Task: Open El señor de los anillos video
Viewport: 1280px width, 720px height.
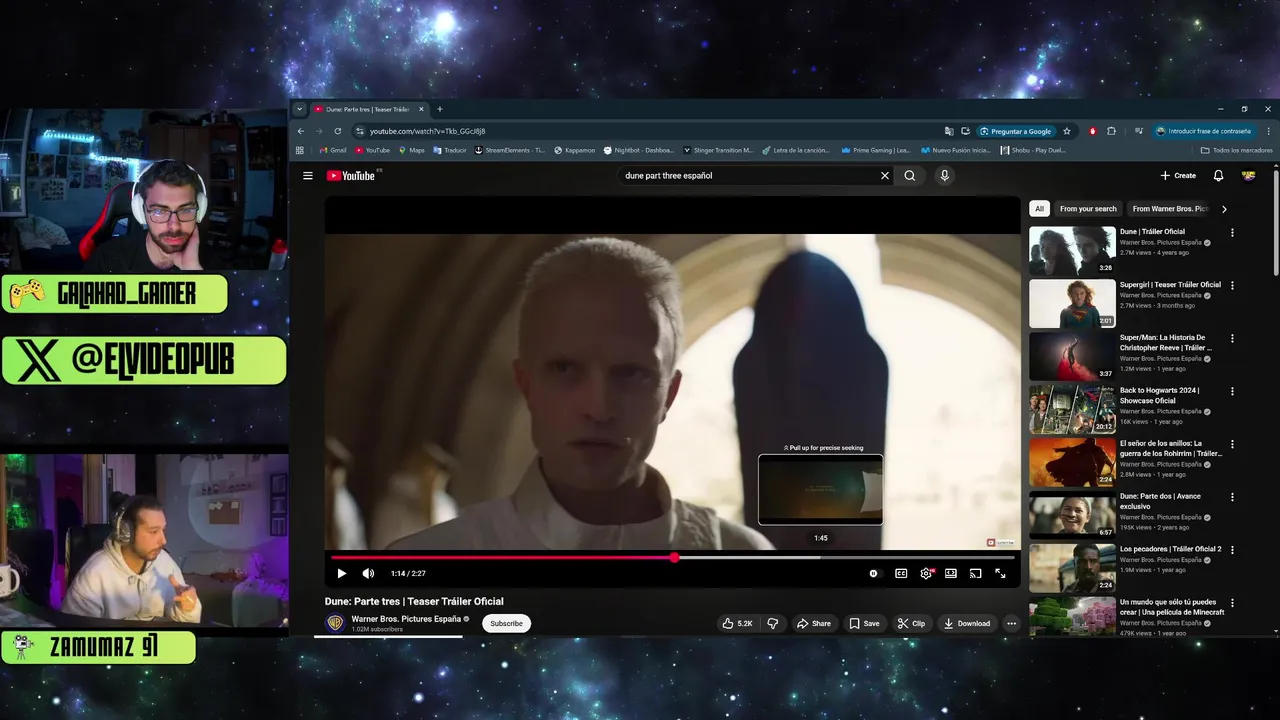Action: pos(1171,448)
